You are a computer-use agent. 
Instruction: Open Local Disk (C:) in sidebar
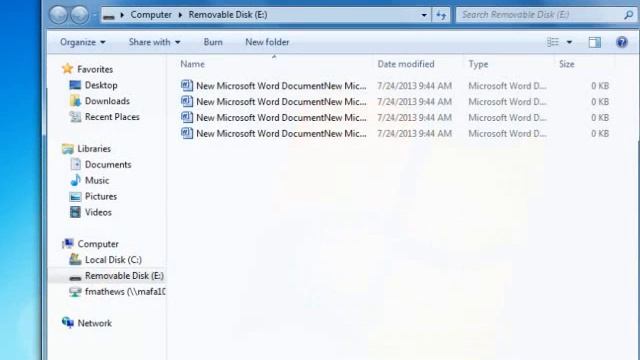[x=113, y=260]
